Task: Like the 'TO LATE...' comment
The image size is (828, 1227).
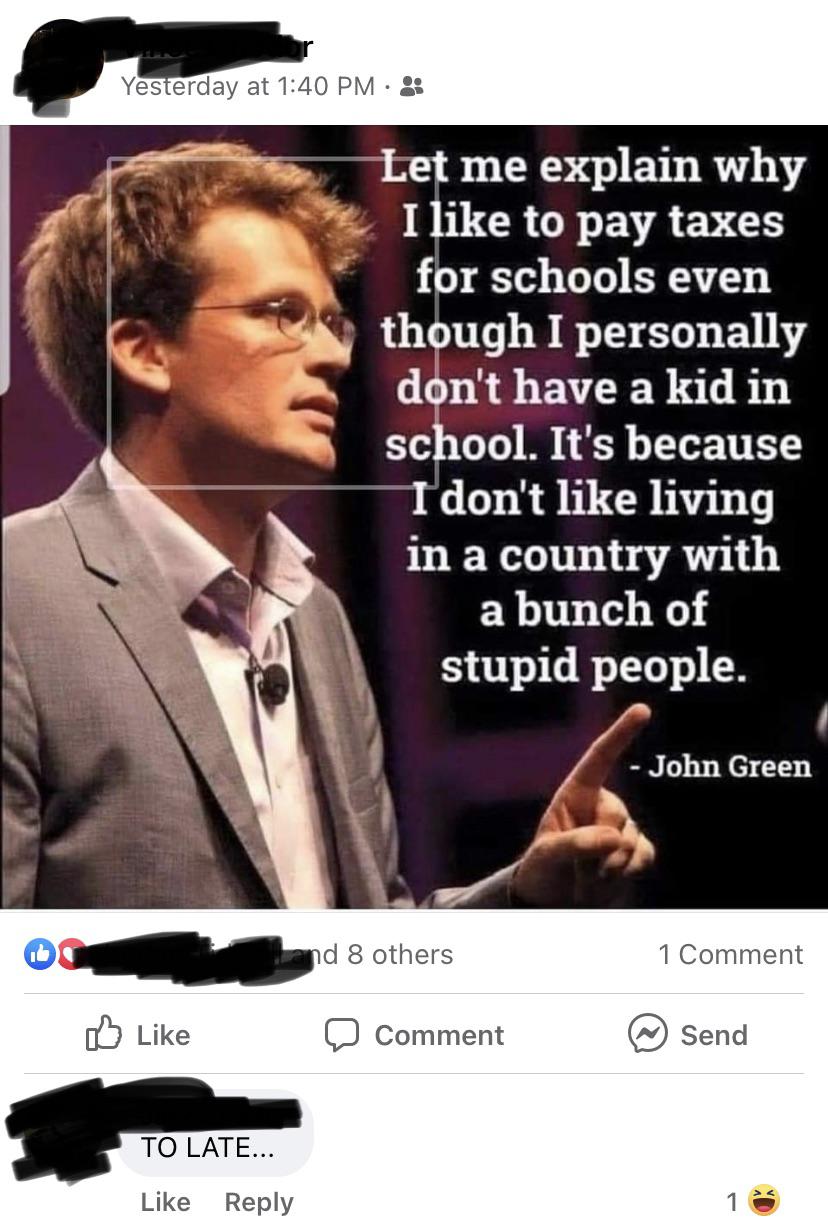Action: (165, 1202)
